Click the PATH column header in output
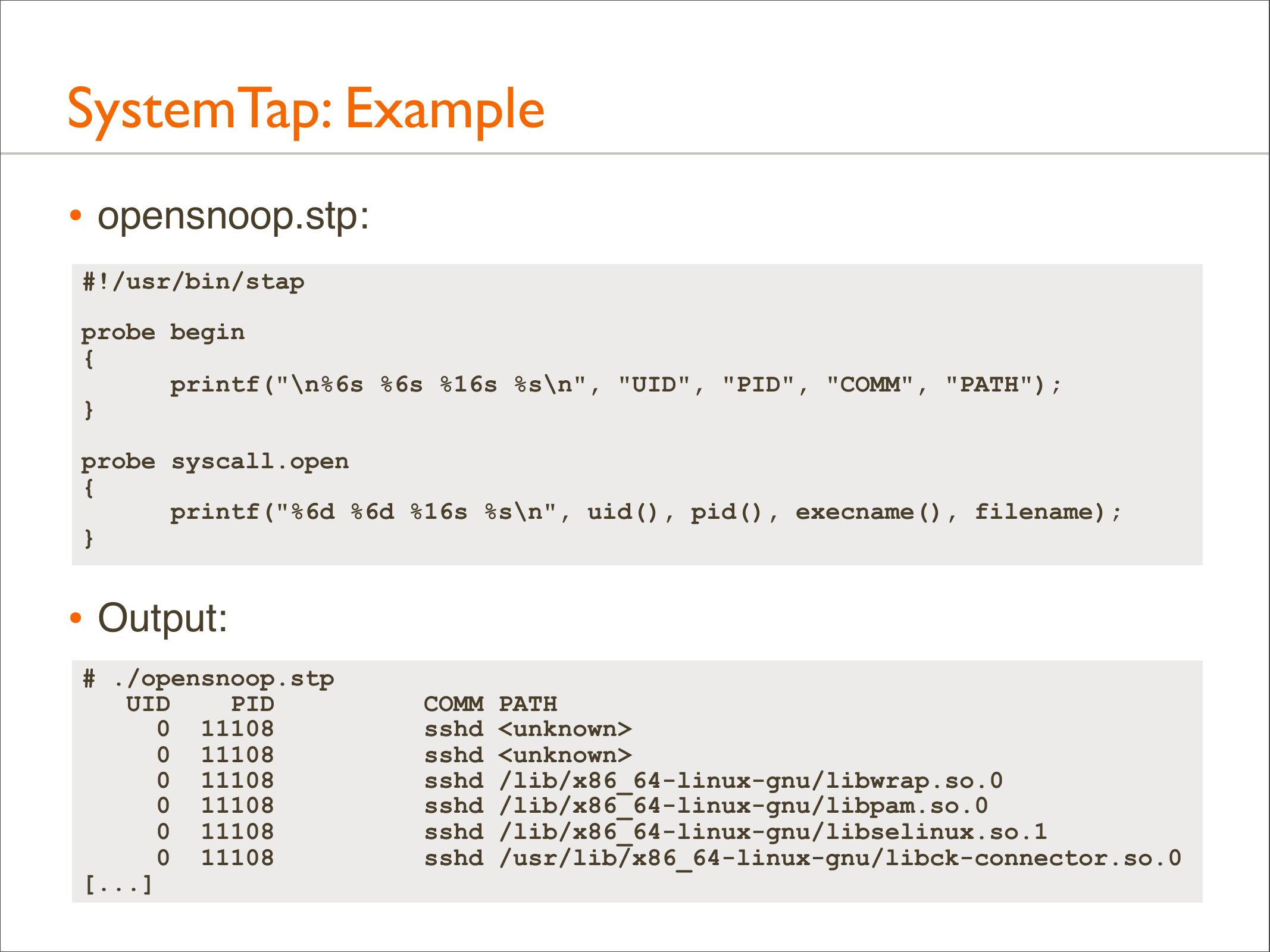Screen dimensions: 1270x952 pos(528,704)
